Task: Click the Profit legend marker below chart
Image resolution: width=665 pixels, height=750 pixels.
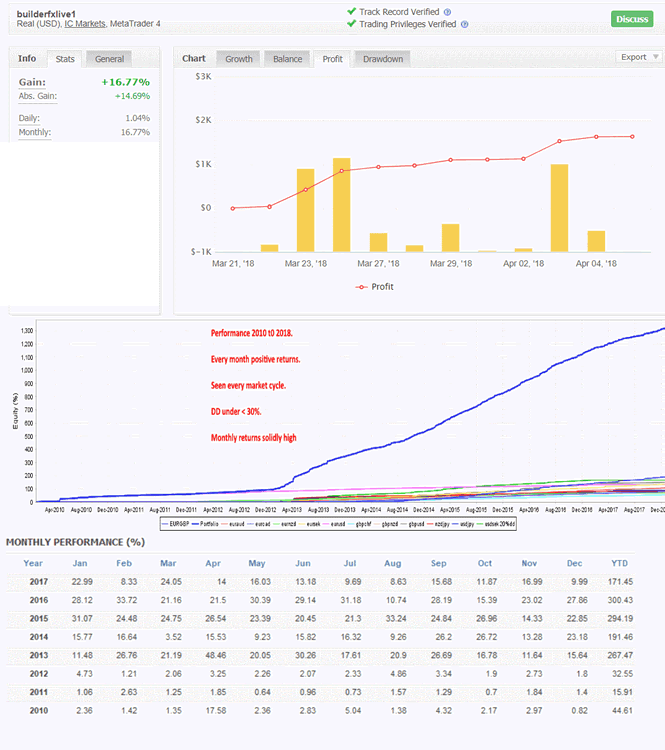Action: pos(361,287)
